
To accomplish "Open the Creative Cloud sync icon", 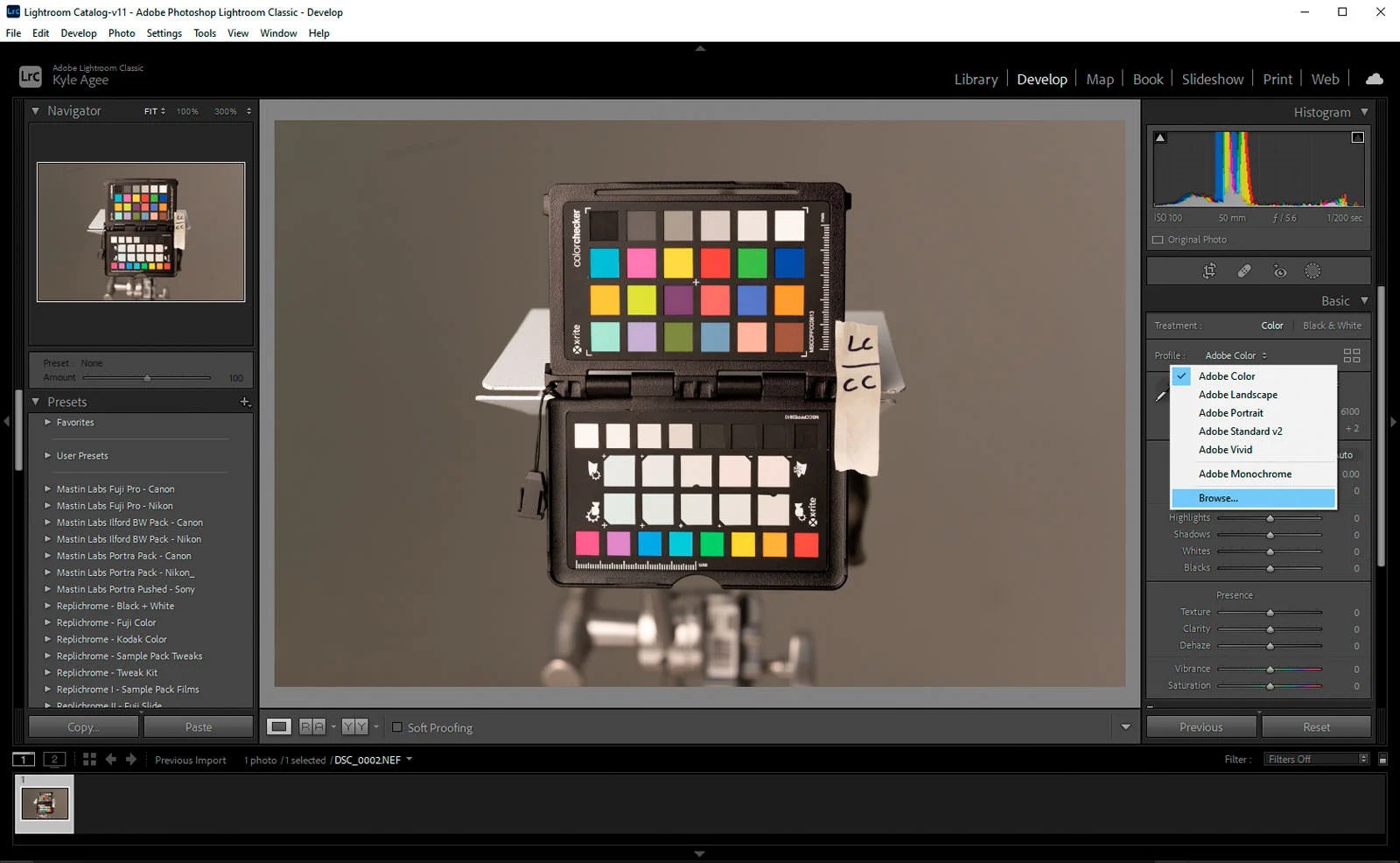I will [1373, 79].
